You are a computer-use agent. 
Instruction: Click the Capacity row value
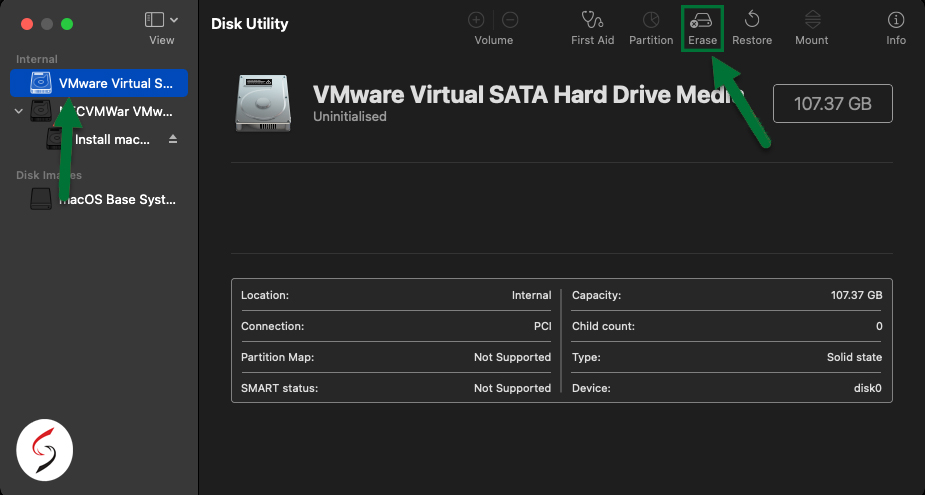[857, 295]
